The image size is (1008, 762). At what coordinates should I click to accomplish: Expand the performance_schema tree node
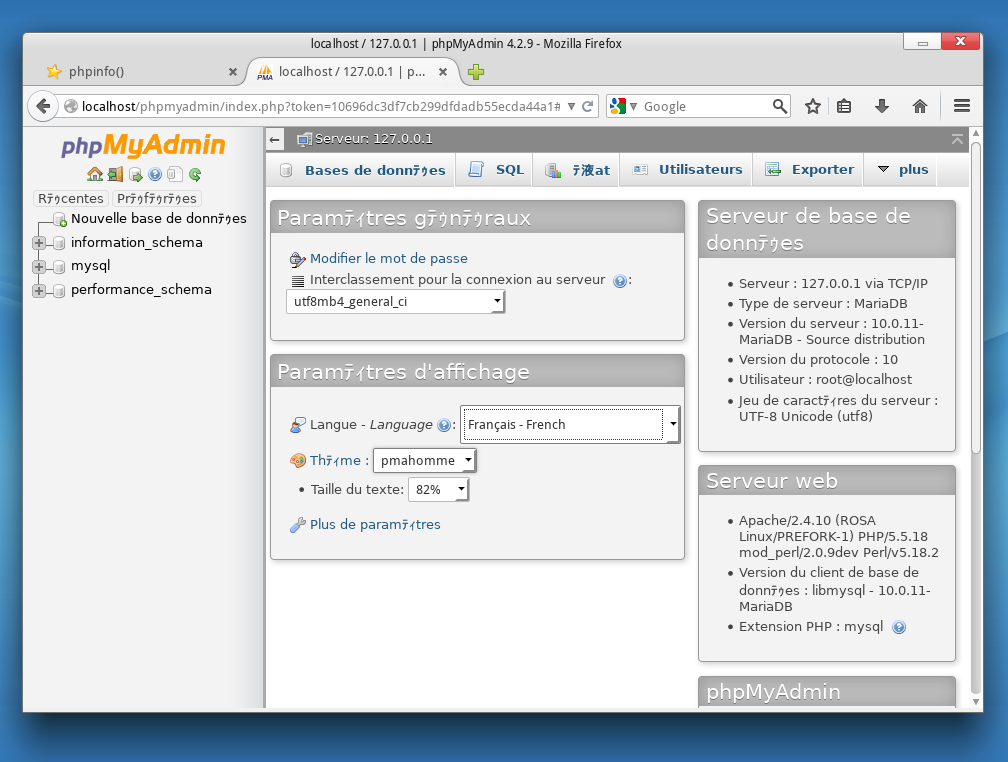39,291
